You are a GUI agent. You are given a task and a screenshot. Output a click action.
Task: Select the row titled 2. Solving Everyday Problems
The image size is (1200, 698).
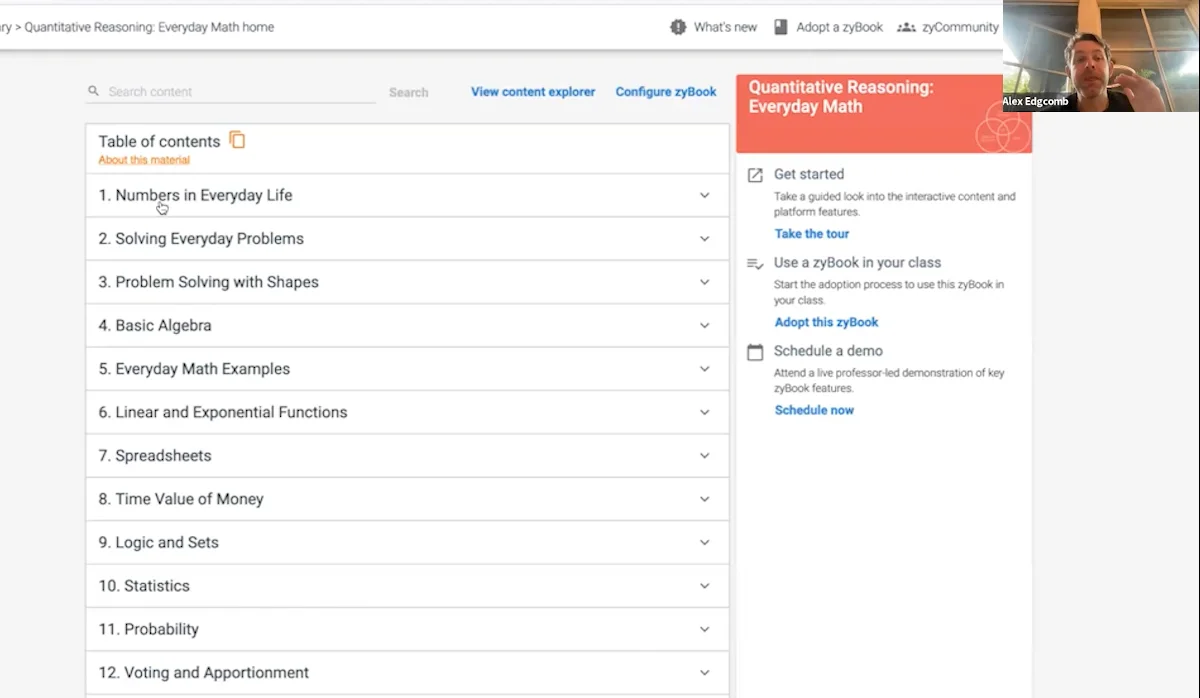[408, 239]
